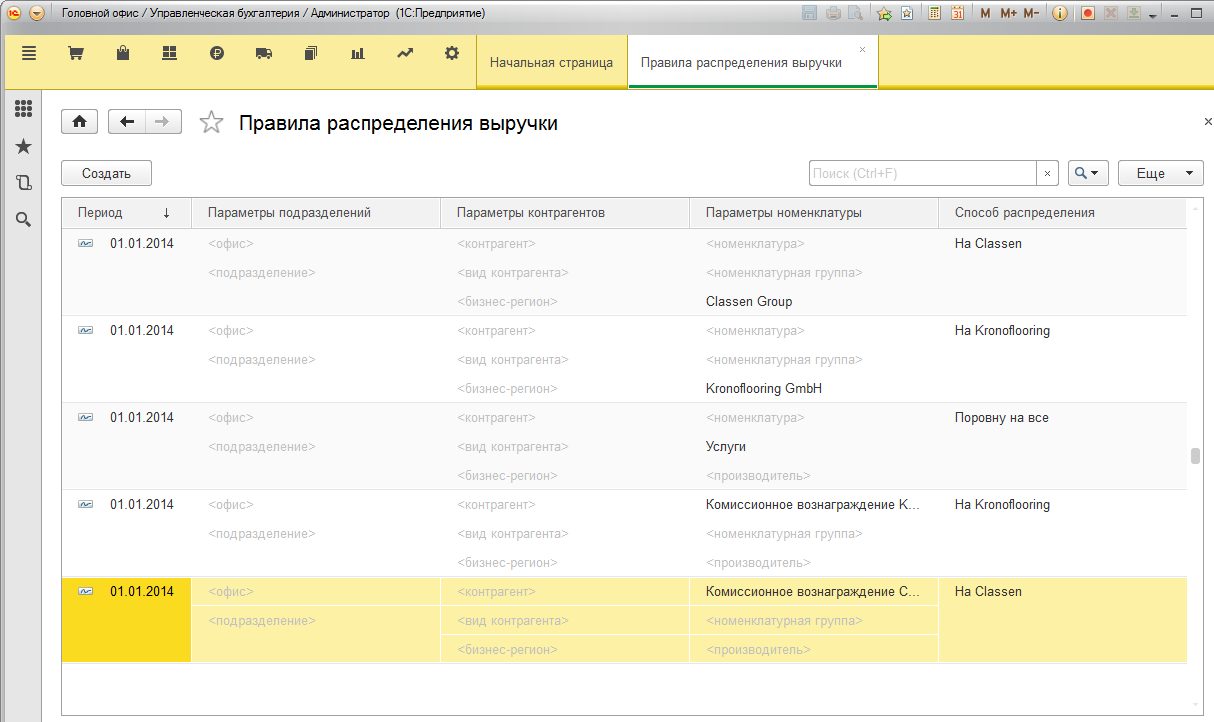
Task: Click the red record icon
Action: pyautogui.click(x=1088, y=13)
